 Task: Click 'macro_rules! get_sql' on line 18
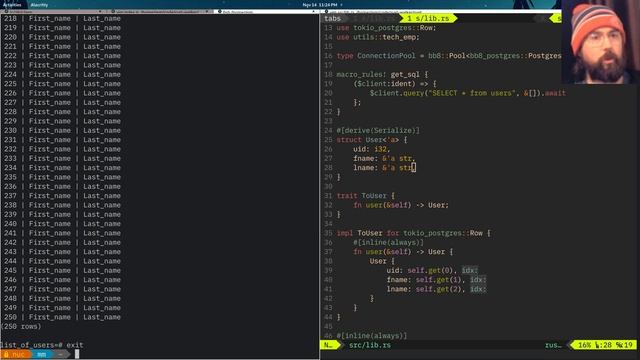(378, 75)
